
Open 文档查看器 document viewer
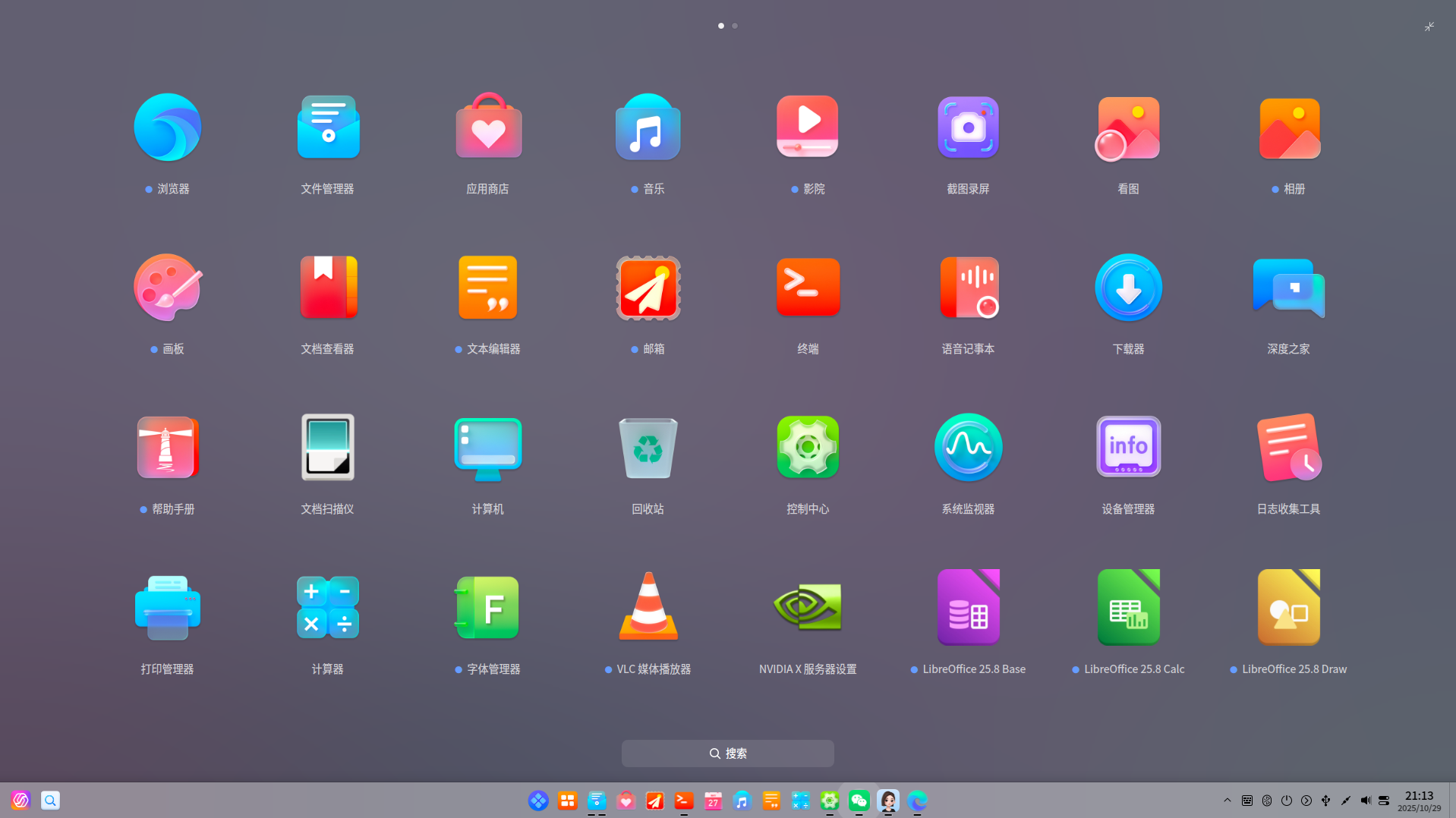pyautogui.click(x=328, y=288)
